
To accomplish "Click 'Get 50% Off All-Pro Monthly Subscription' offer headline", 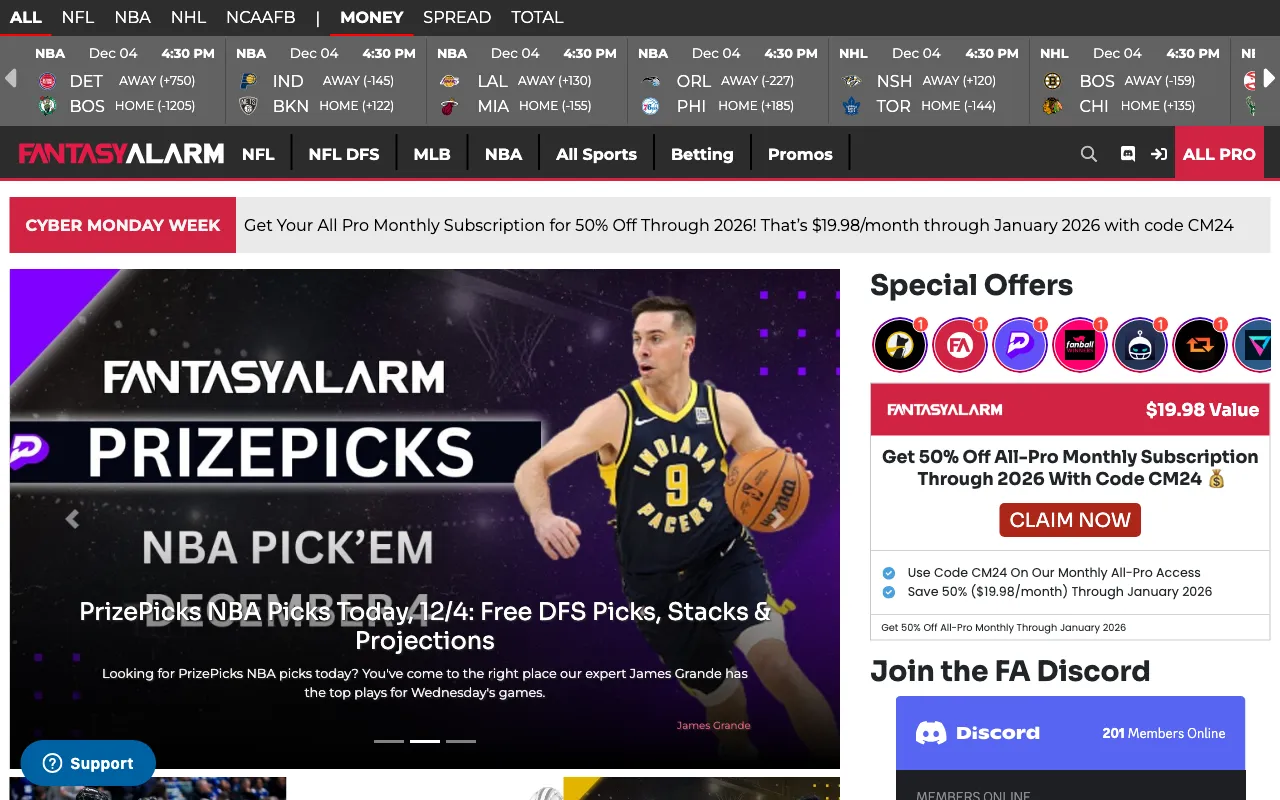I will [1070, 468].
